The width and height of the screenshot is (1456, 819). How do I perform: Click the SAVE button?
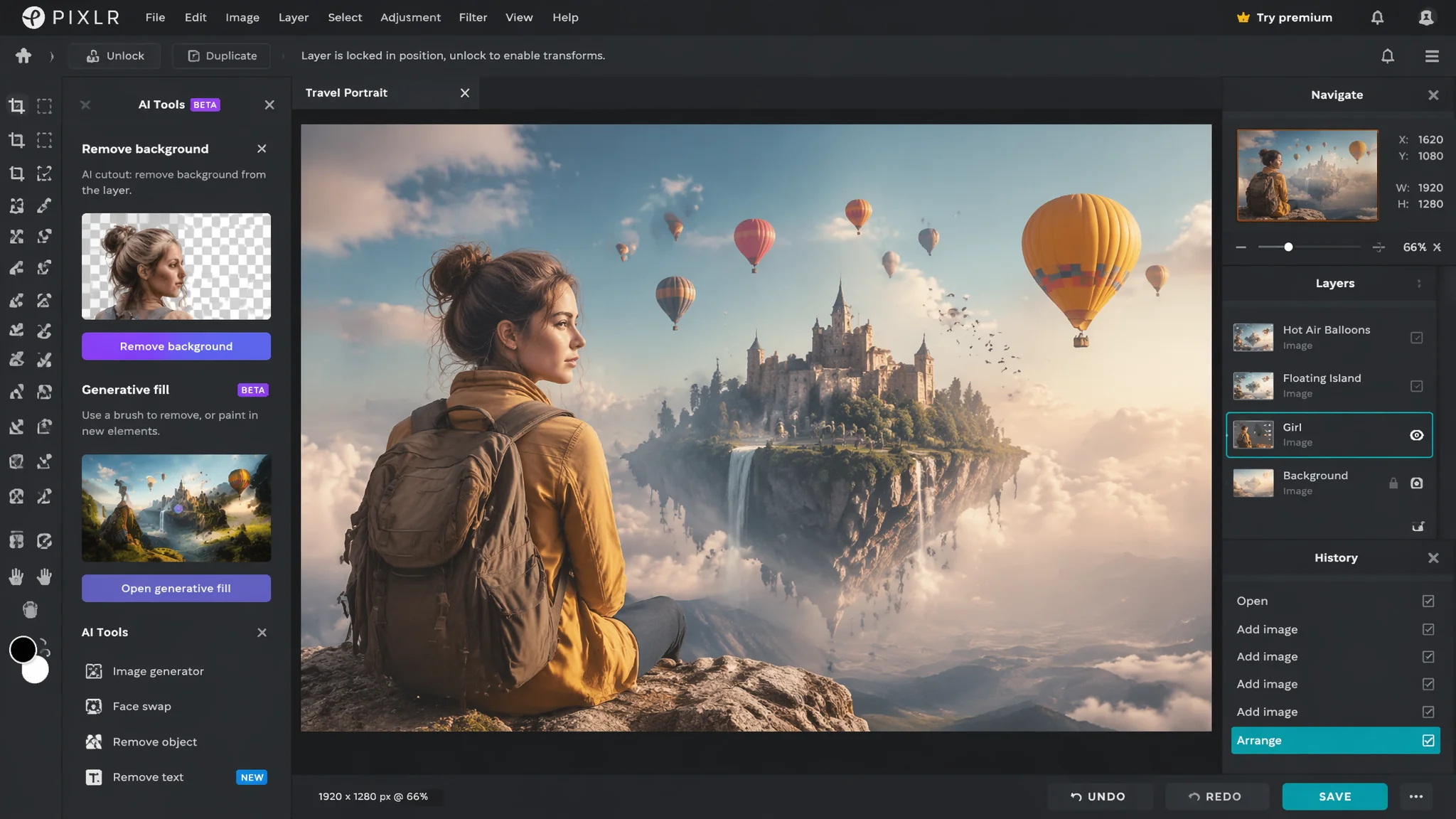coord(1334,796)
